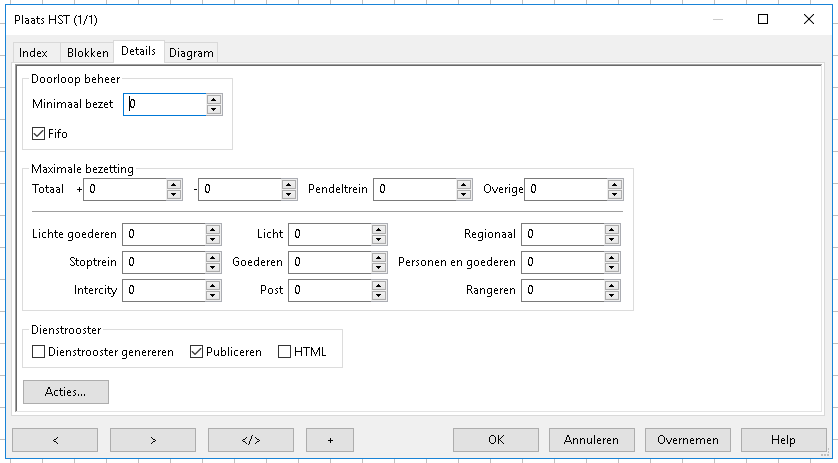This screenshot has height=463, width=838.
Task: Increase Overige value with up arrow
Action: 611,184
